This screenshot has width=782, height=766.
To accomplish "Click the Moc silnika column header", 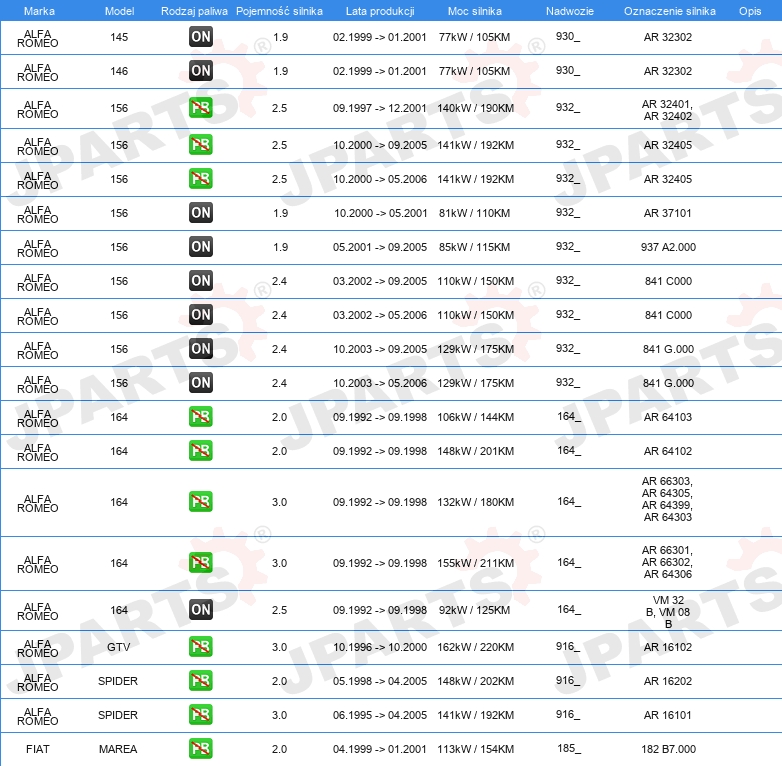I will coord(475,11).
